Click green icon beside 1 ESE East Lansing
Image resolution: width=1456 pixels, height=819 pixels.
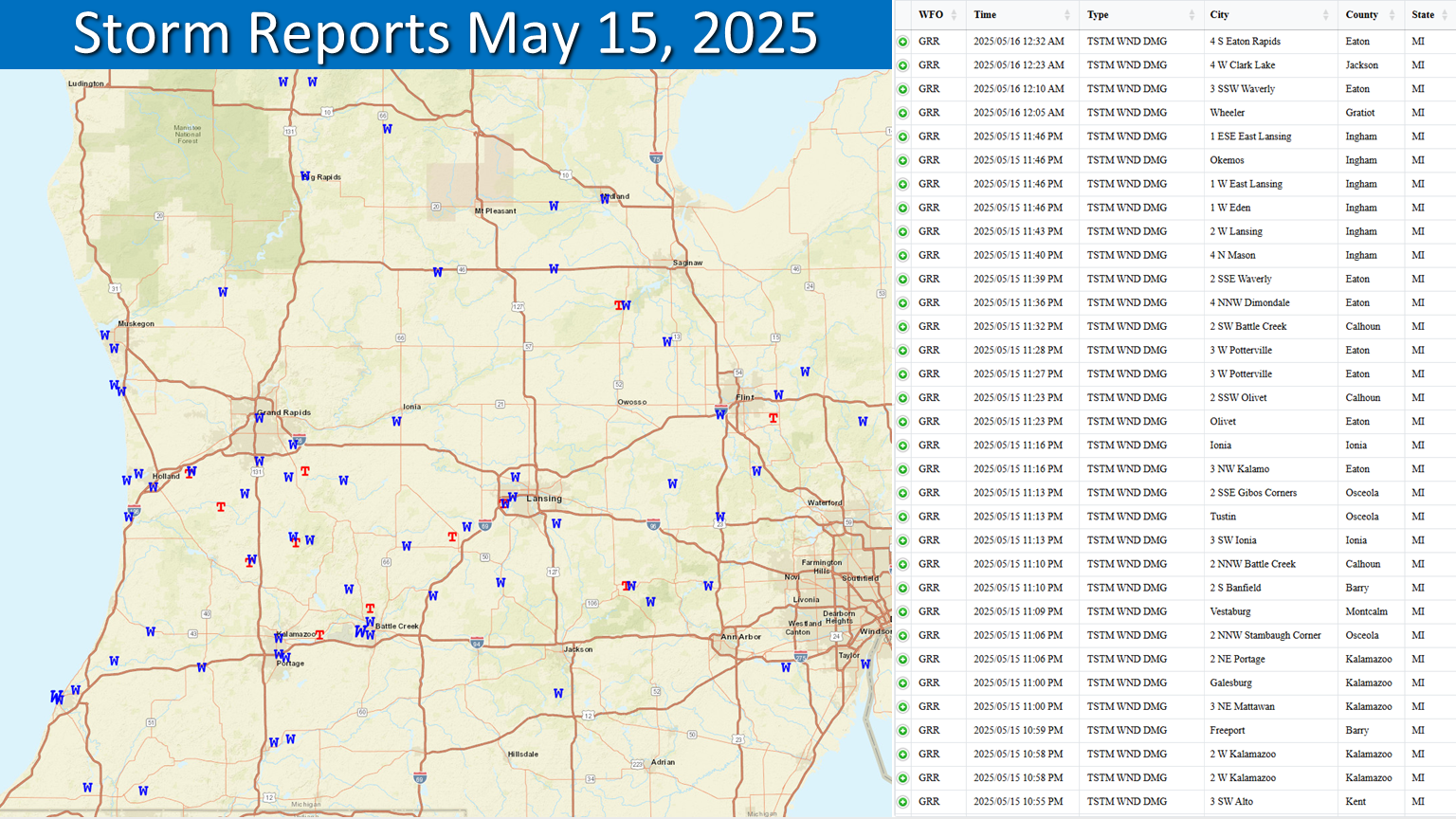[902, 136]
